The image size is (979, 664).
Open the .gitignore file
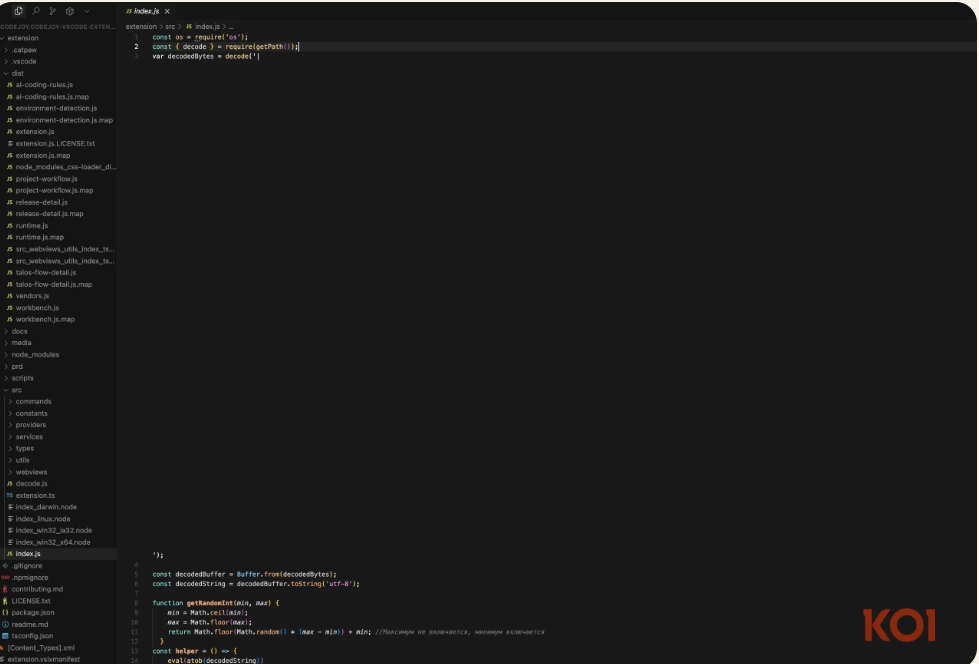27,565
